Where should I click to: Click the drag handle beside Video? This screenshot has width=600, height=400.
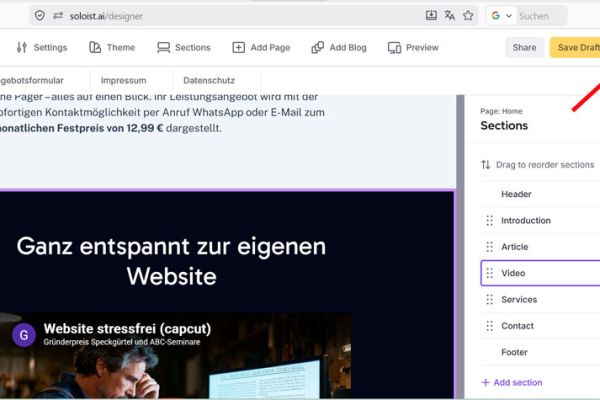pyautogui.click(x=489, y=273)
